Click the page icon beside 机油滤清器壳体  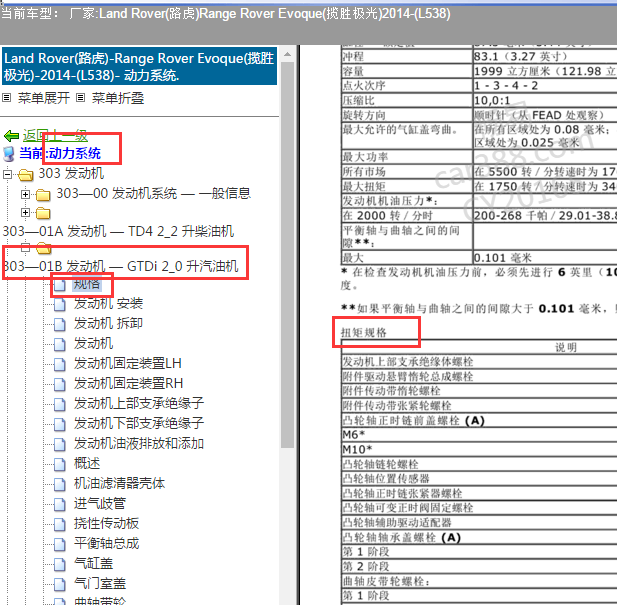(x=59, y=484)
